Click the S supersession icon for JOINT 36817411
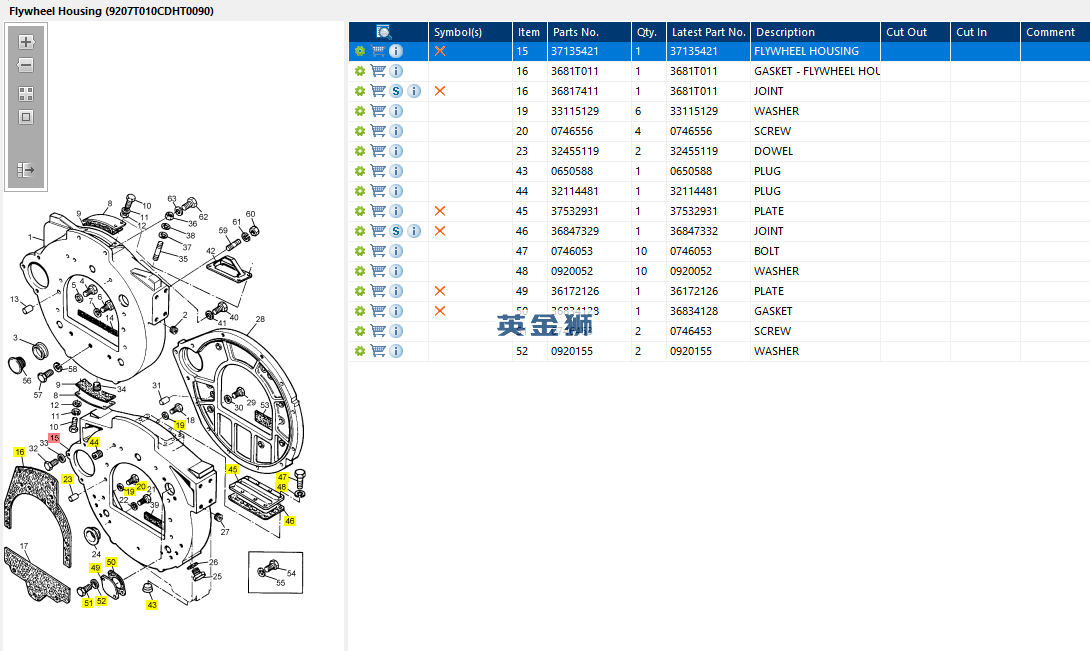 click(396, 91)
